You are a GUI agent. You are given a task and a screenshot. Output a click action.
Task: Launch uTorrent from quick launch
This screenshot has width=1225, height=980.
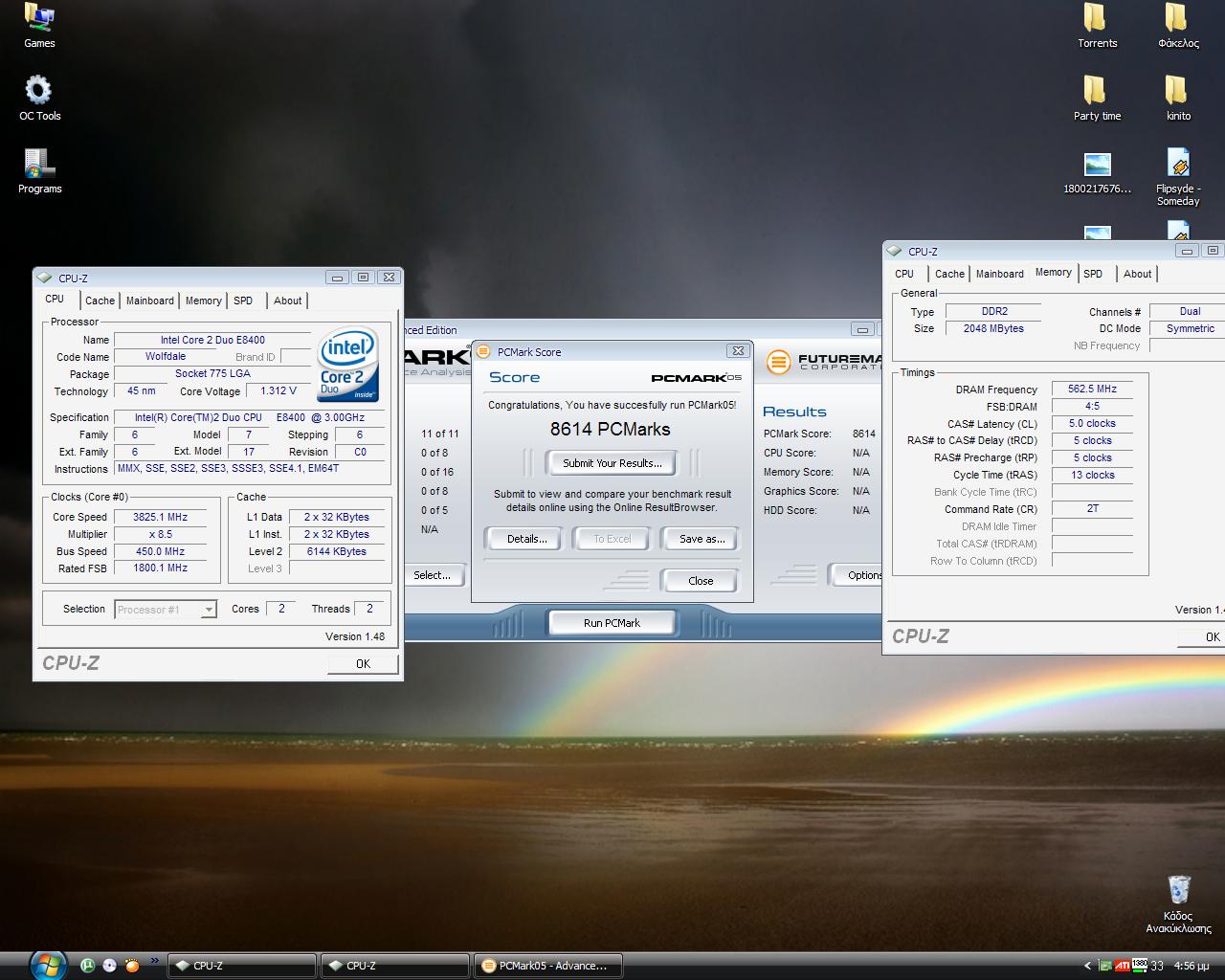pyautogui.click(x=87, y=966)
